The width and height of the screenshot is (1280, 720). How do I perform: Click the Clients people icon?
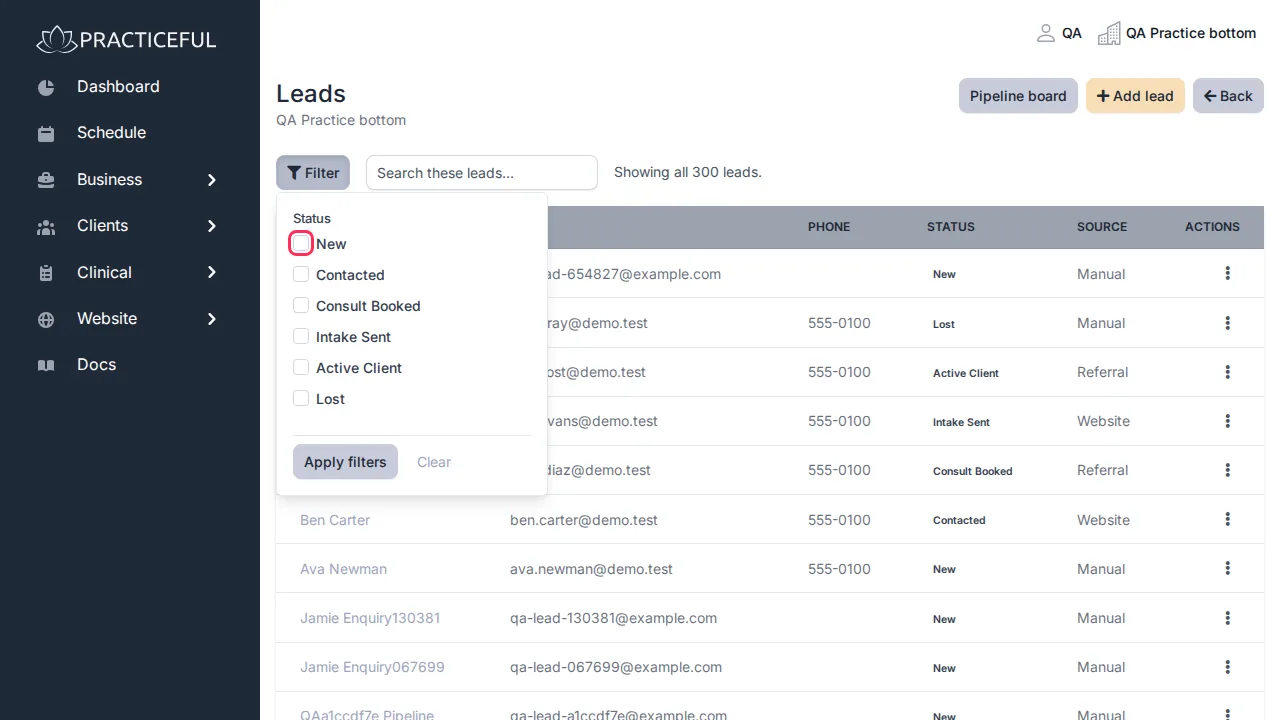(x=46, y=226)
